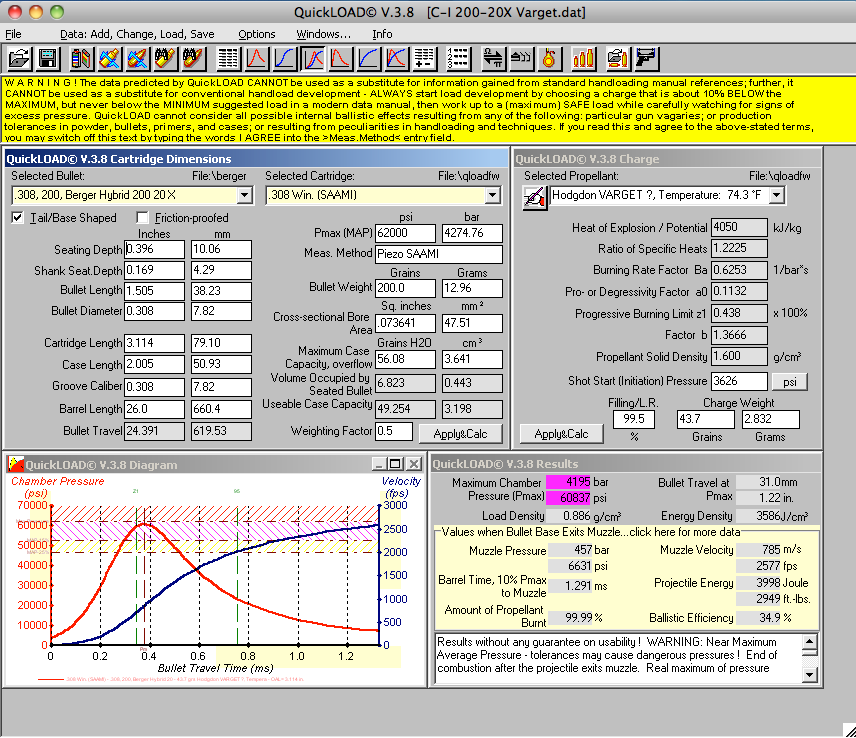Expand the Selected Cartridge dropdown
This screenshot has height=738, width=856.
492,195
